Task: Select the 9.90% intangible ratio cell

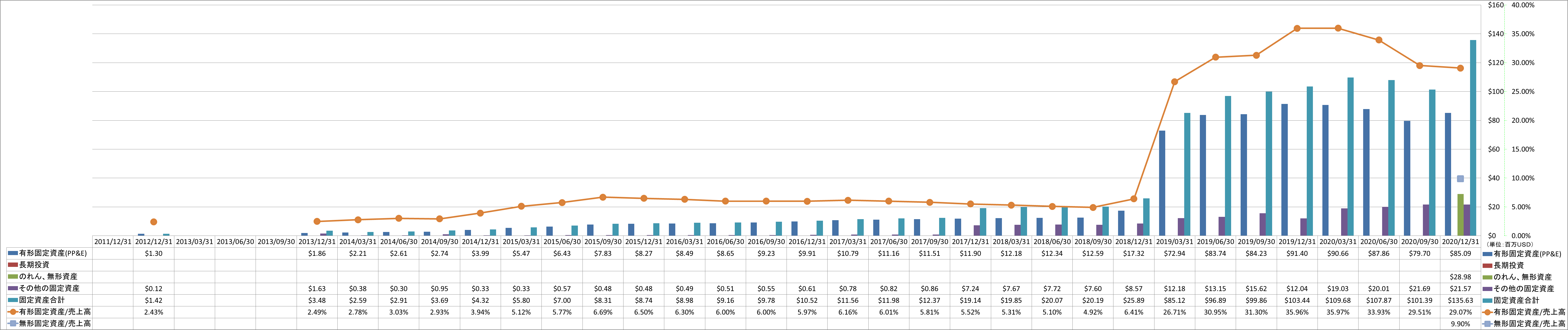Action: coord(1460,324)
